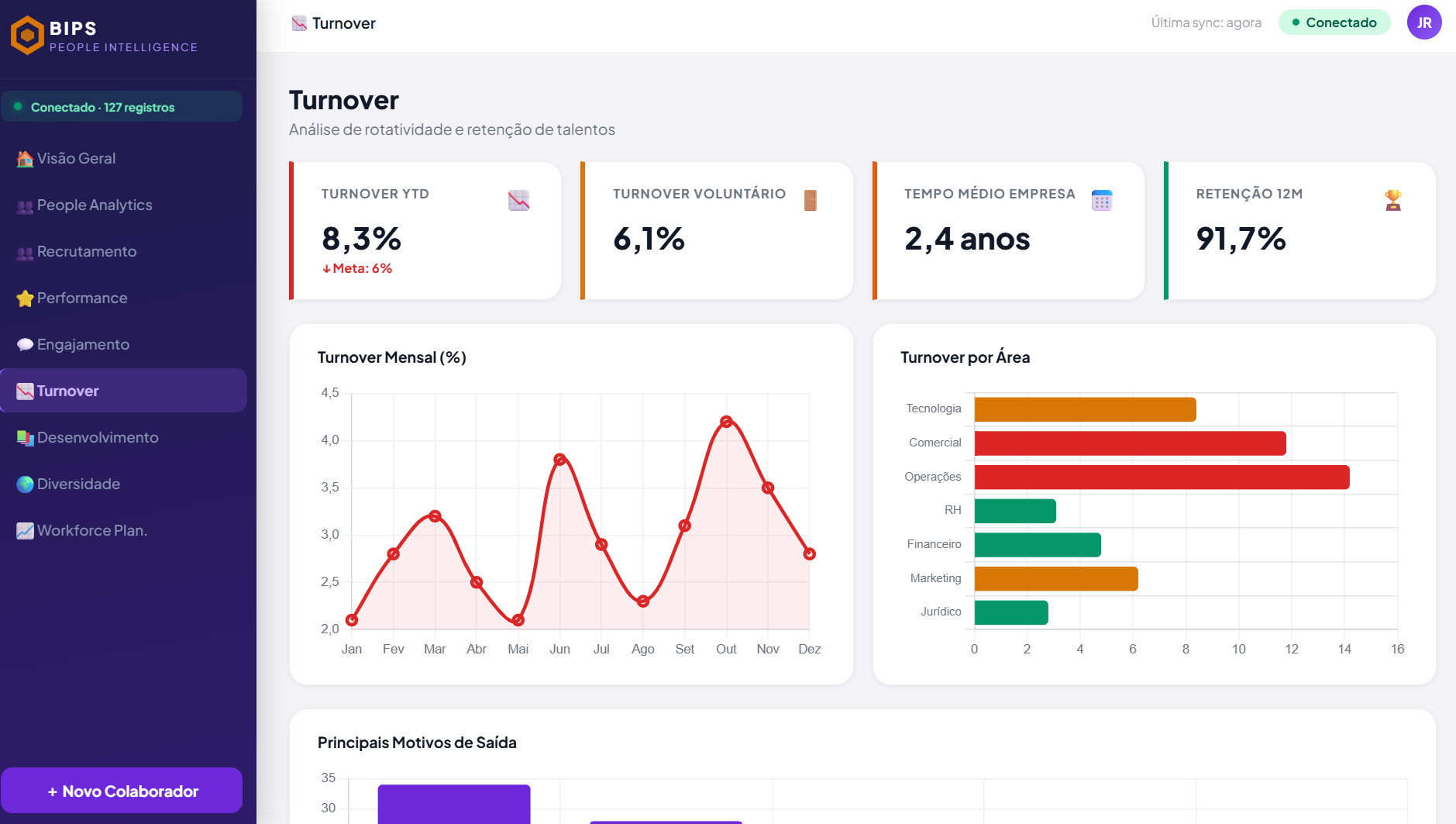Go to Diversidade page

click(124, 484)
